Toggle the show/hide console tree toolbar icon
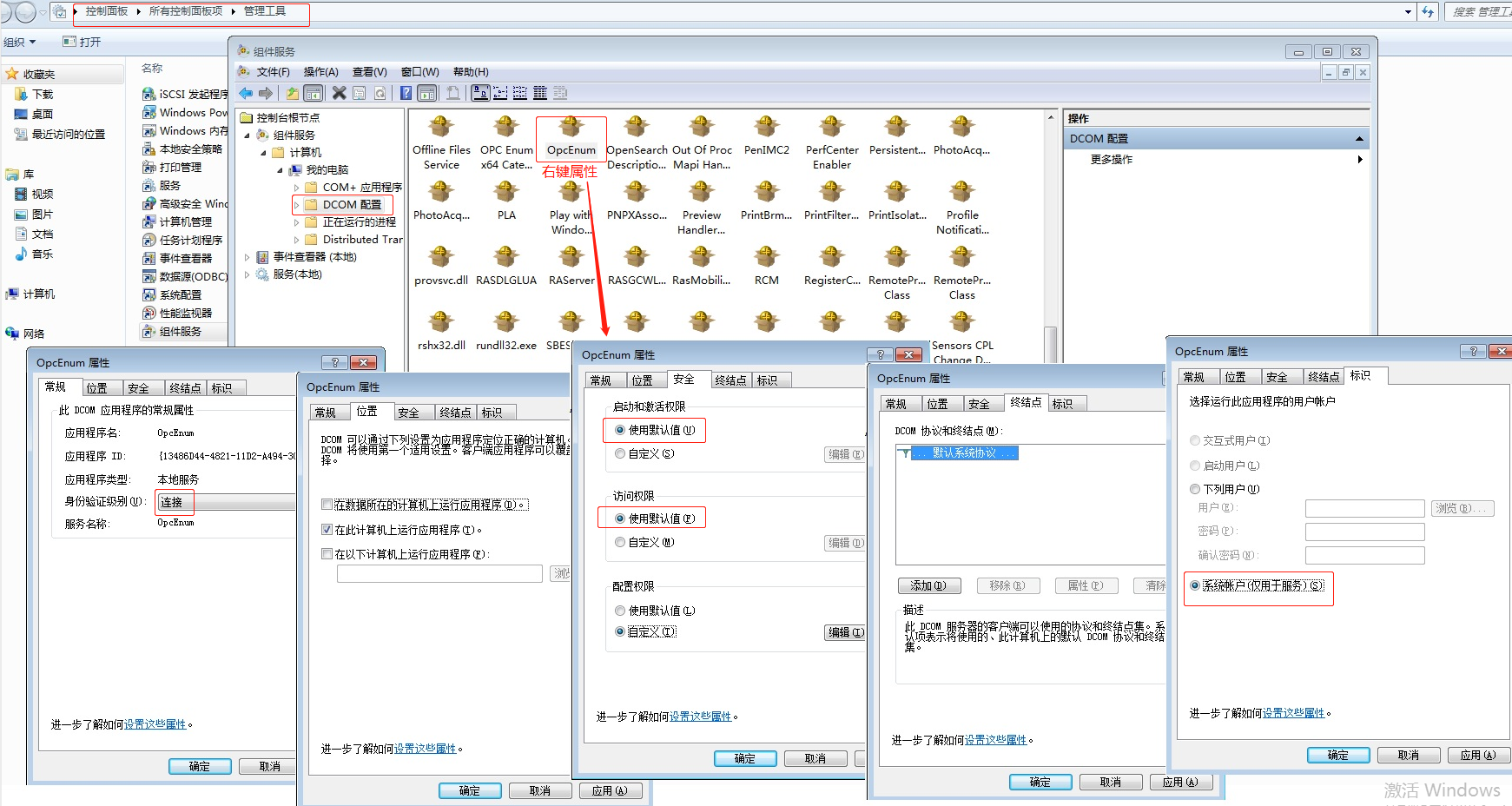This screenshot has height=806, width=1512. 313,93
